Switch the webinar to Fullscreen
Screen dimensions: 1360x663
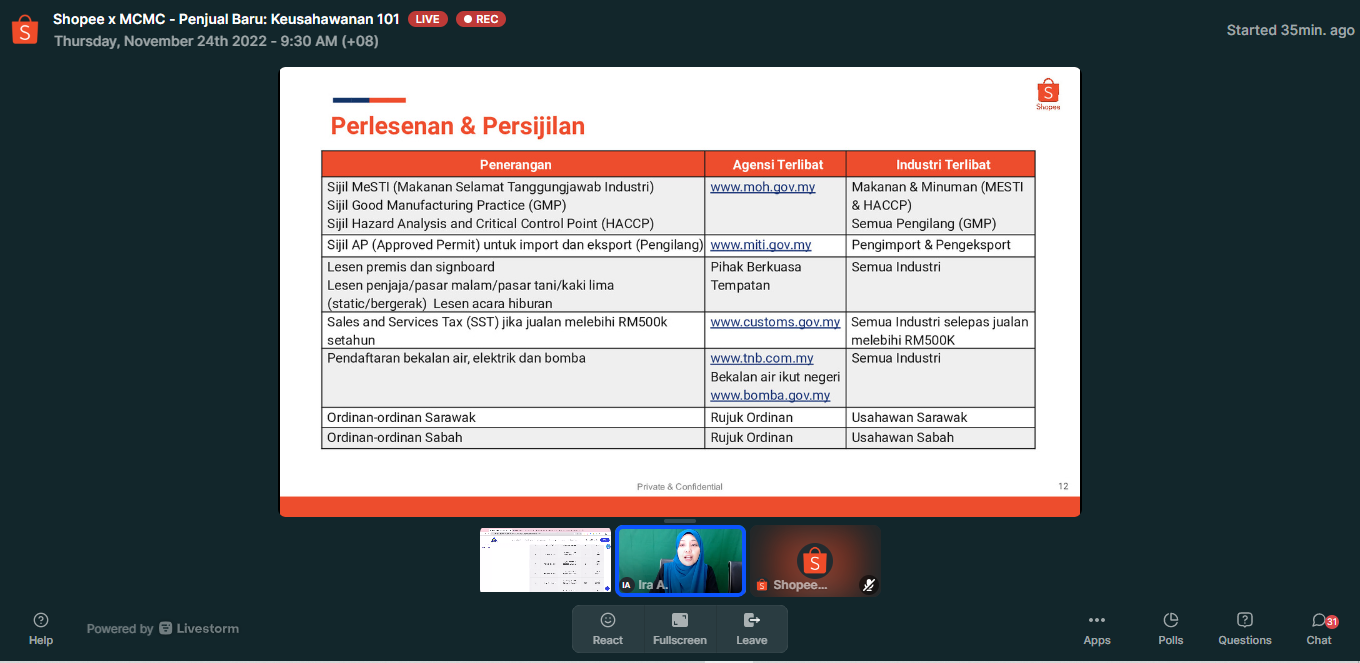tap(680, 629)
